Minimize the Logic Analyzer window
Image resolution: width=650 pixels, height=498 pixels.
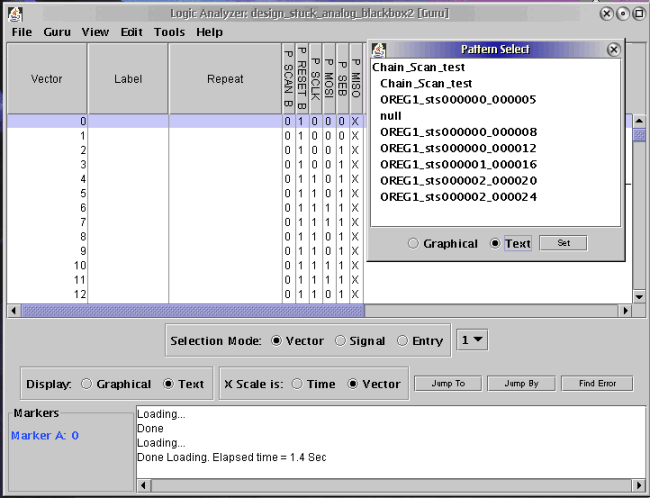pos(623,14)
